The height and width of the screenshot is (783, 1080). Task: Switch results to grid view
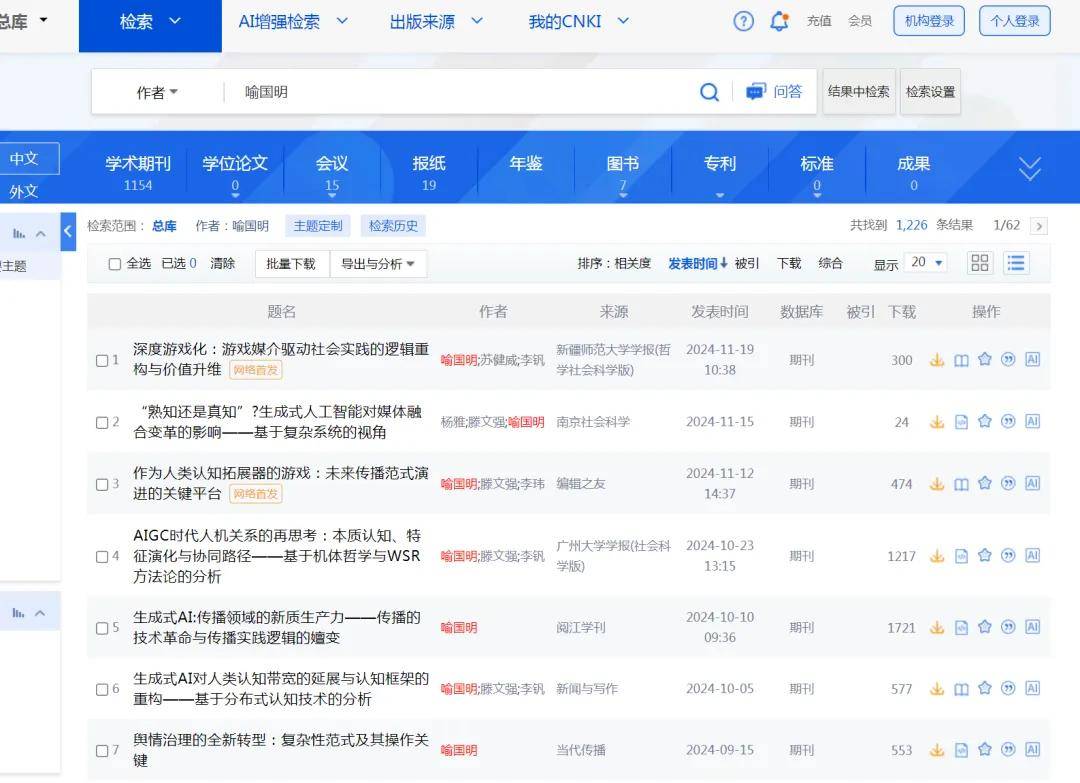[979, 262]
